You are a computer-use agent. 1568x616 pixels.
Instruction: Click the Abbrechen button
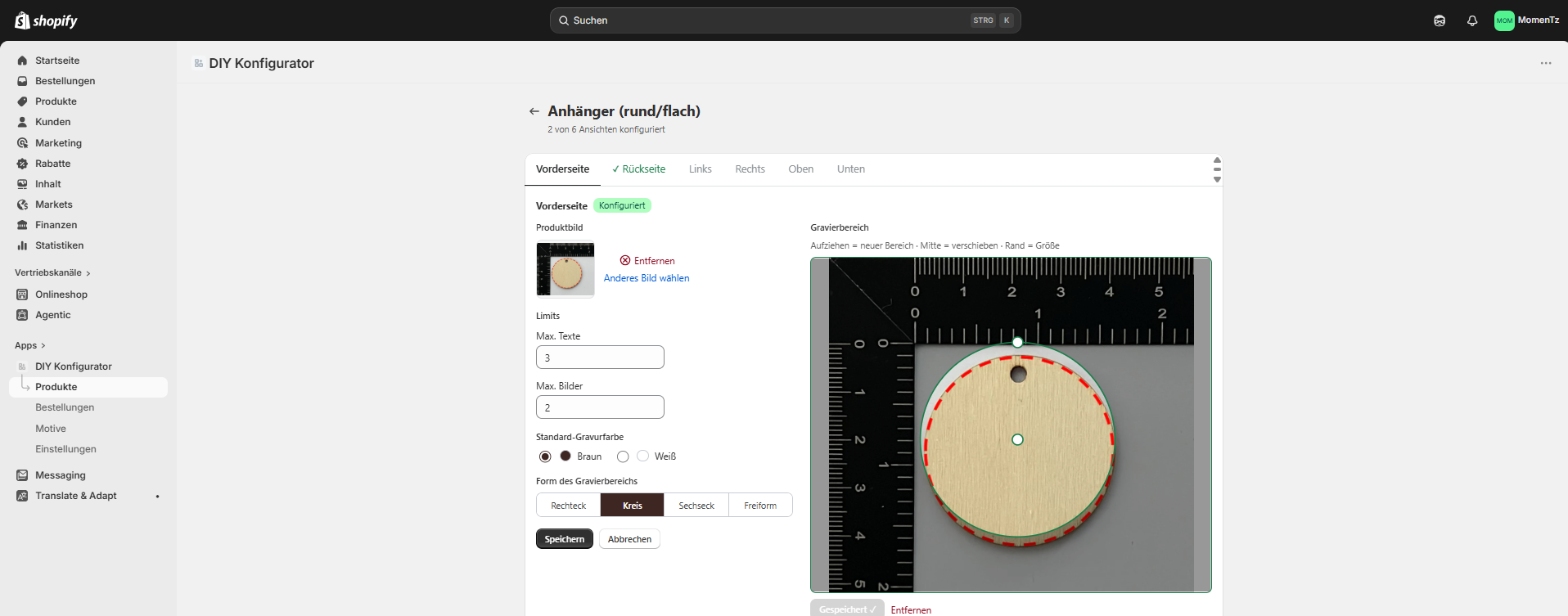[x=629, y=539]
